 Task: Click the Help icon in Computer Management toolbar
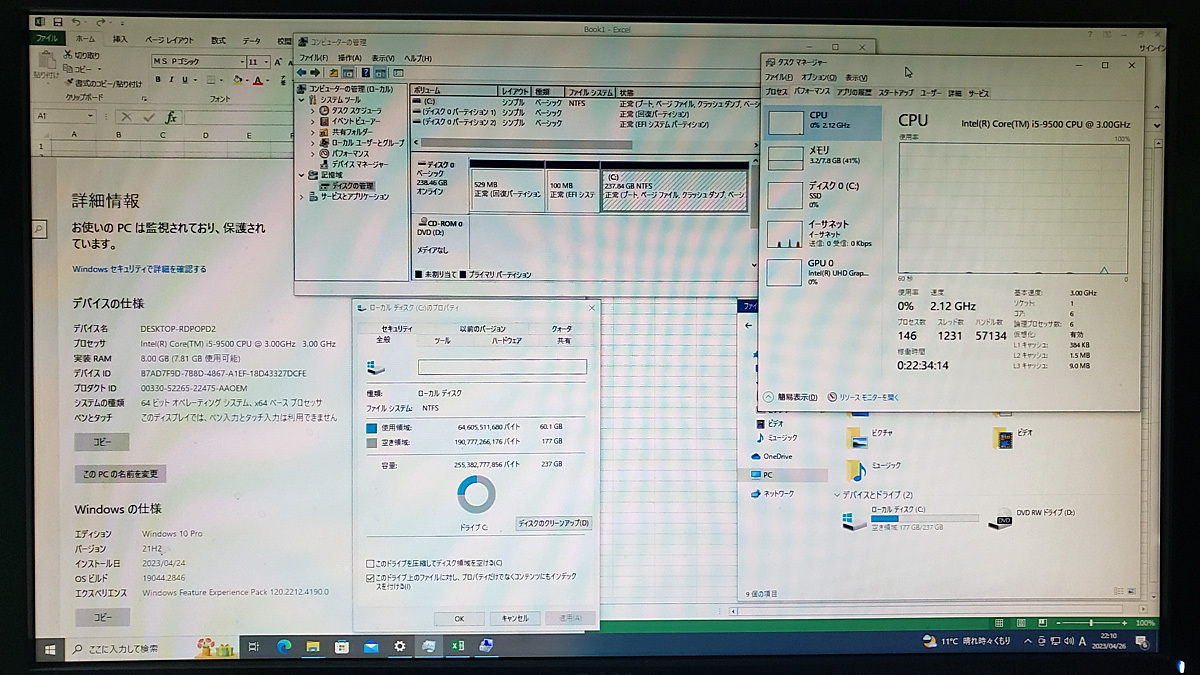[x=366, y=72]
